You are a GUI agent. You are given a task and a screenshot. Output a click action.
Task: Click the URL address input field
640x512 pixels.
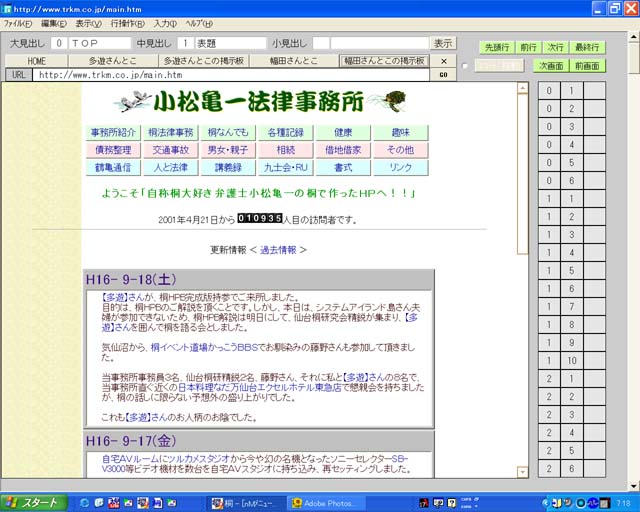230,75
